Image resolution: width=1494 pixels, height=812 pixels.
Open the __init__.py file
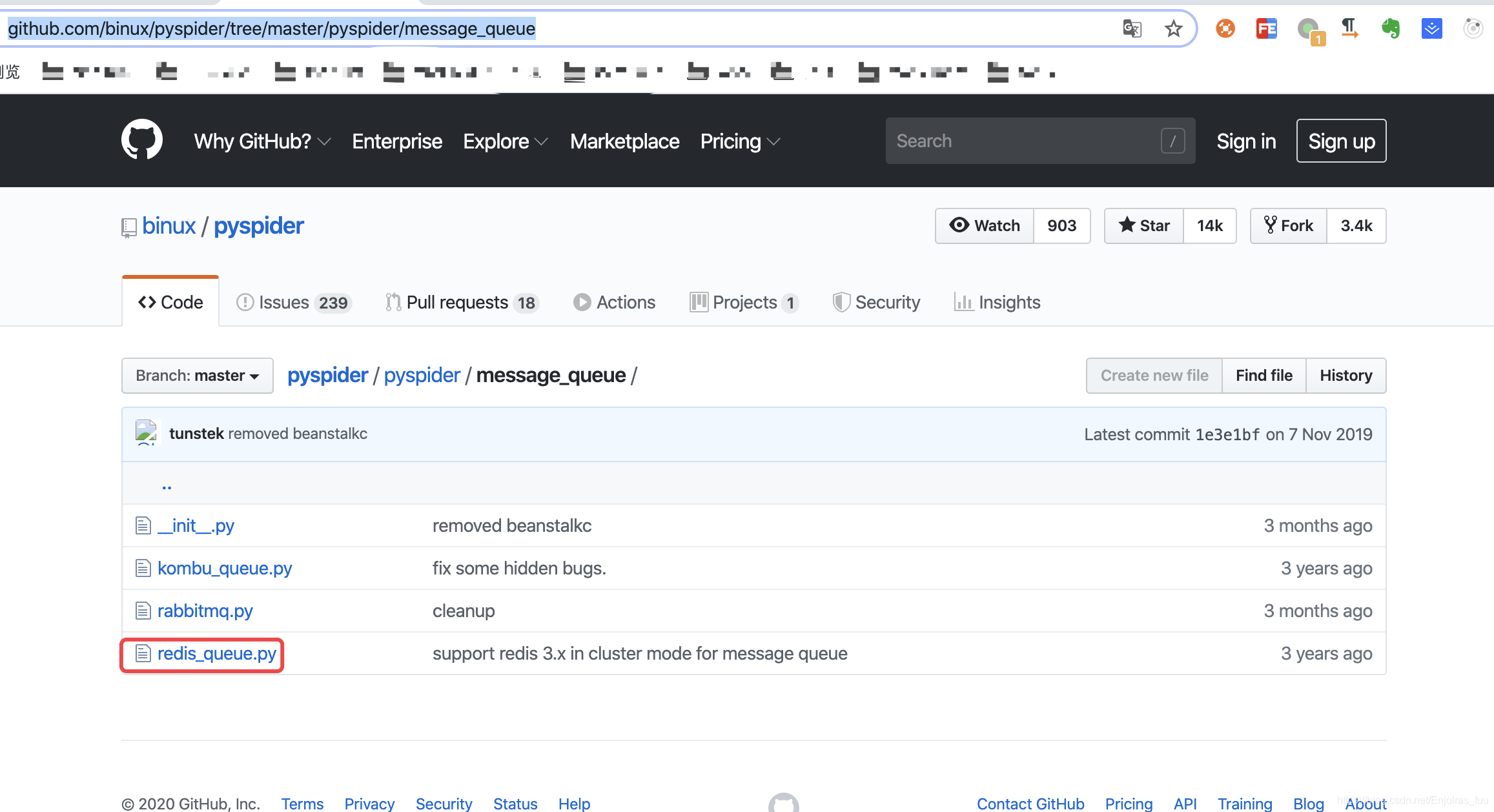196,525
